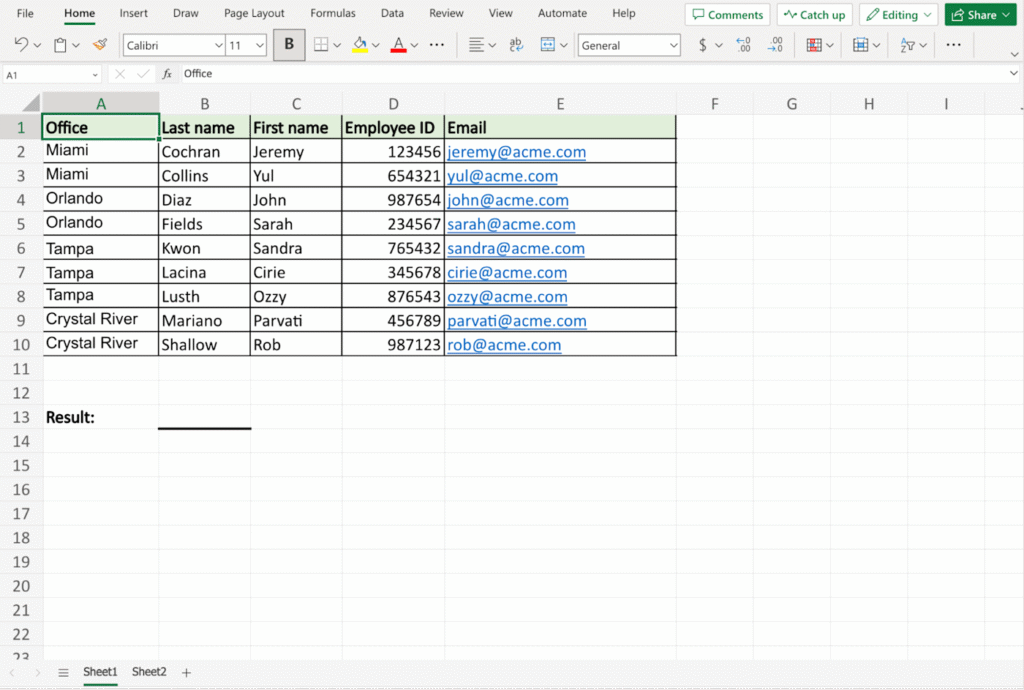This screenshot has width=1024, height=690.
Task: Switch to the Insert tab
Action: pos(133,13)
